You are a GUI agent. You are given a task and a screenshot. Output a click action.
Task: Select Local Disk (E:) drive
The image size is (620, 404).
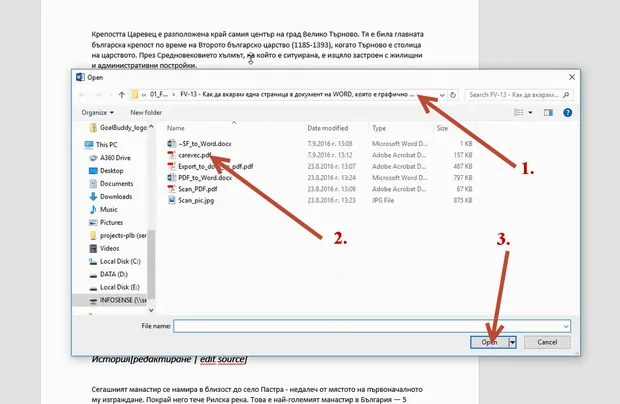coord(119,287)
